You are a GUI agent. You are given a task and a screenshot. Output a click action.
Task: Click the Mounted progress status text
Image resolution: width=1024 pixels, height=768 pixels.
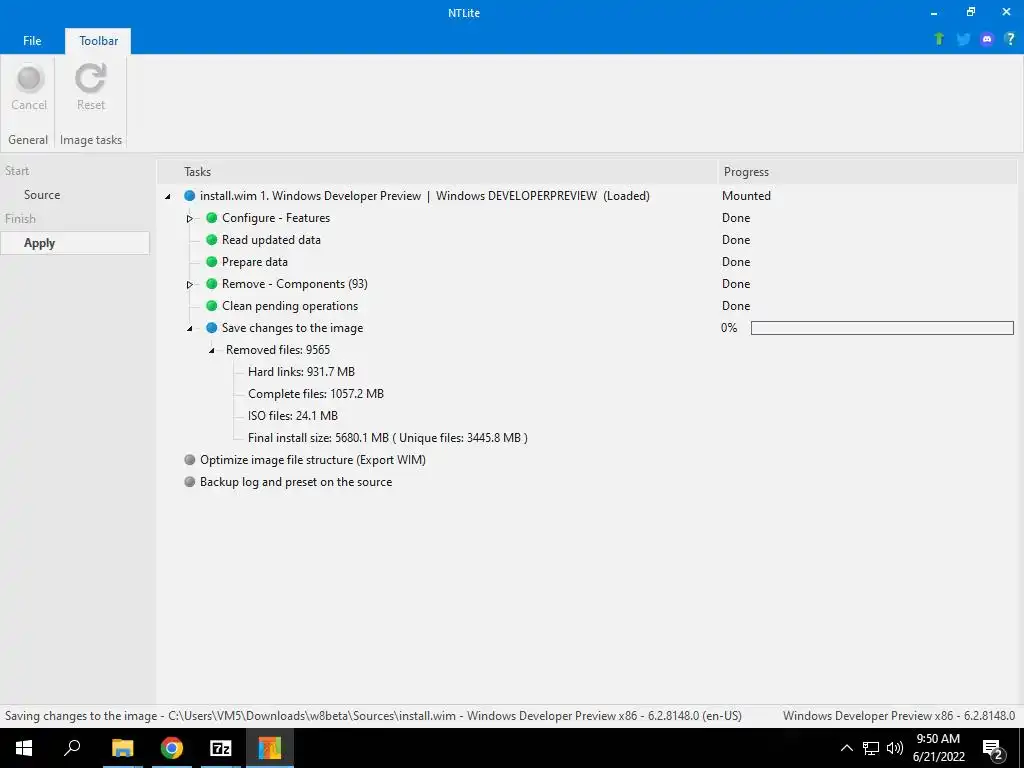coord(746,196)
